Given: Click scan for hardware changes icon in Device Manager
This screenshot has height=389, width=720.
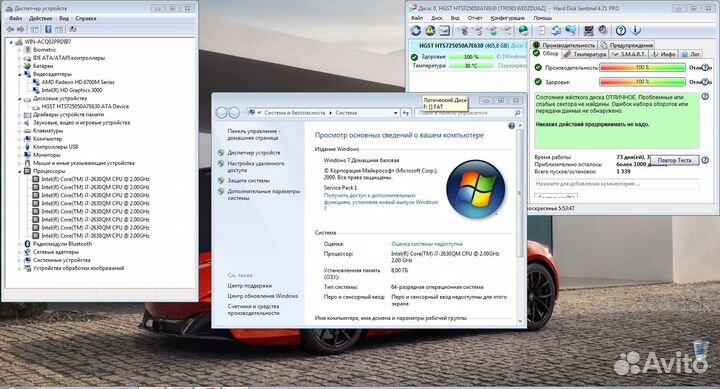Looking at the screenshot, I should click(x=73, y=29).
